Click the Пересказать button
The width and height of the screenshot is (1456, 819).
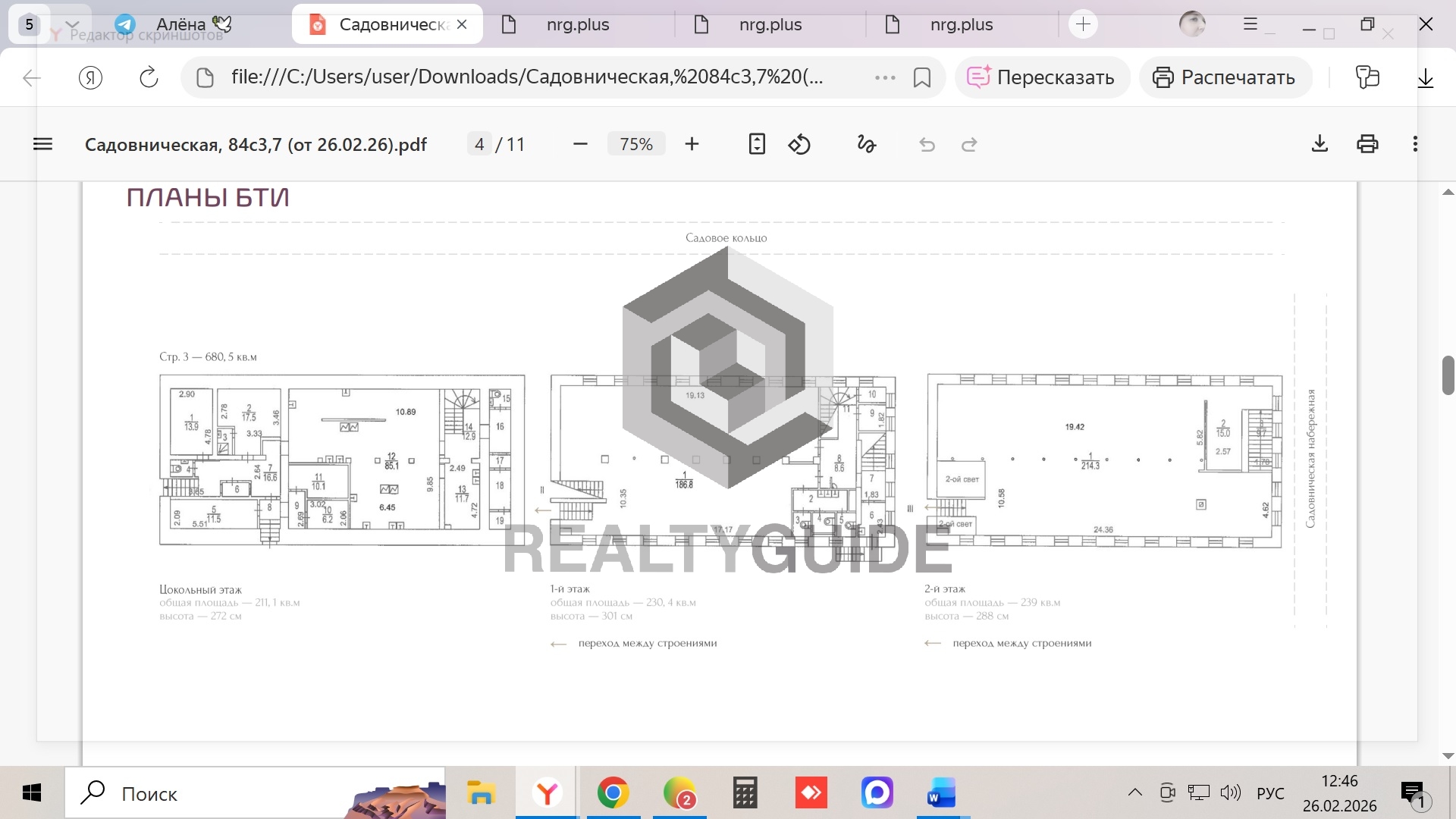(x=1042, y=77)
